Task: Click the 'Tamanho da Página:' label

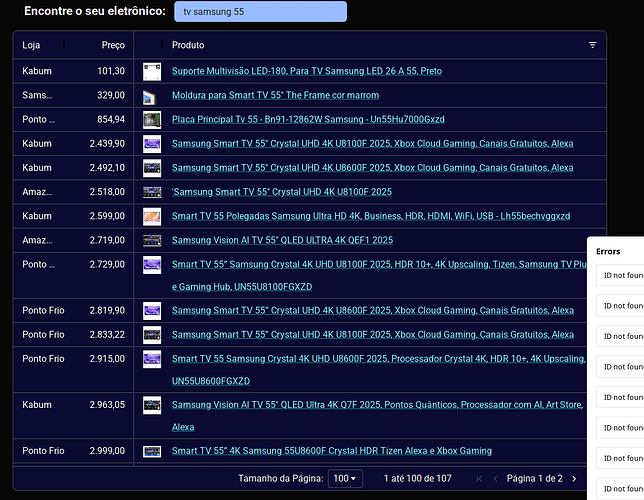Action: tap(281, 479)
